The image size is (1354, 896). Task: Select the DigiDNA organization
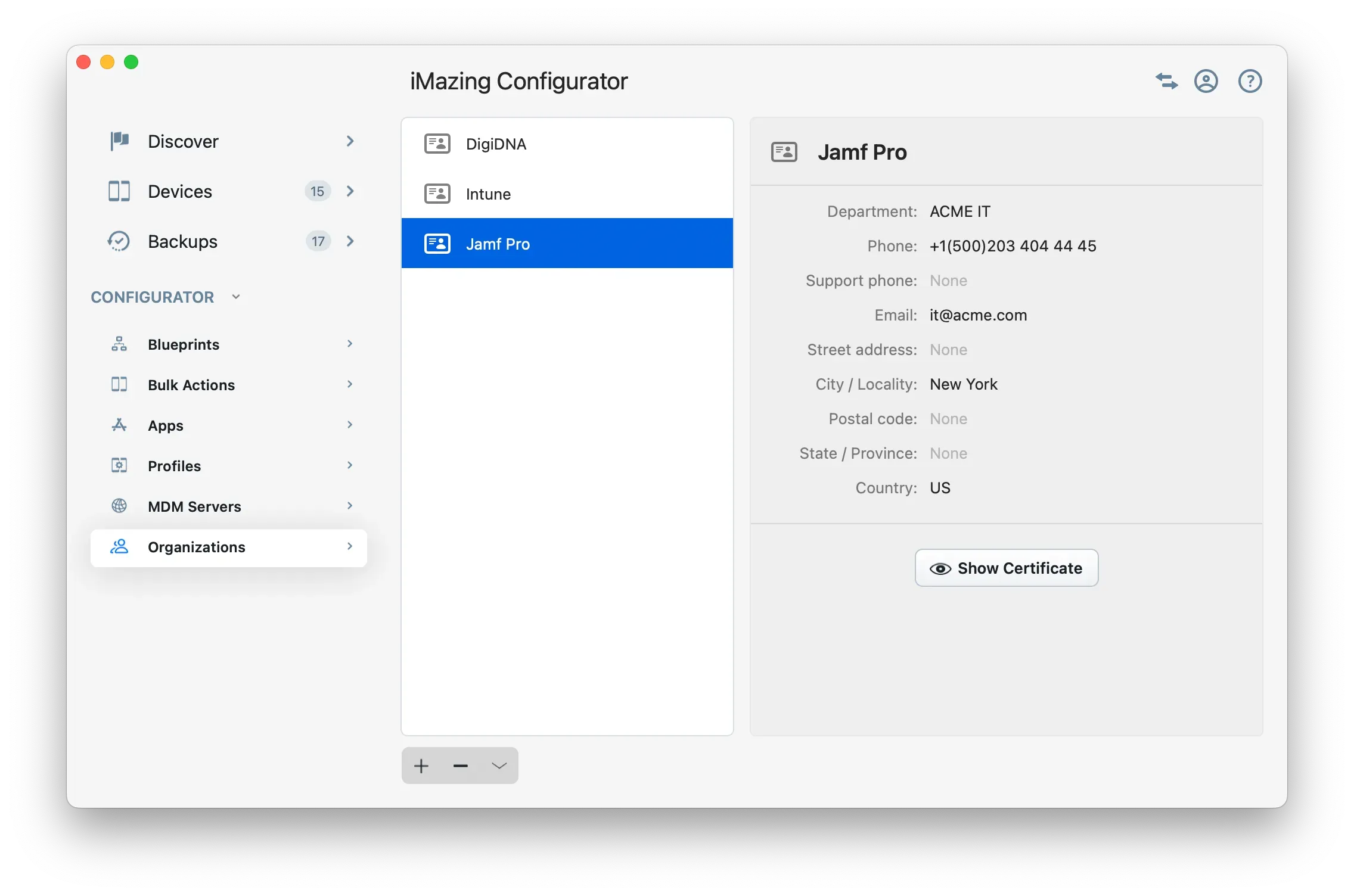(496, 144)
